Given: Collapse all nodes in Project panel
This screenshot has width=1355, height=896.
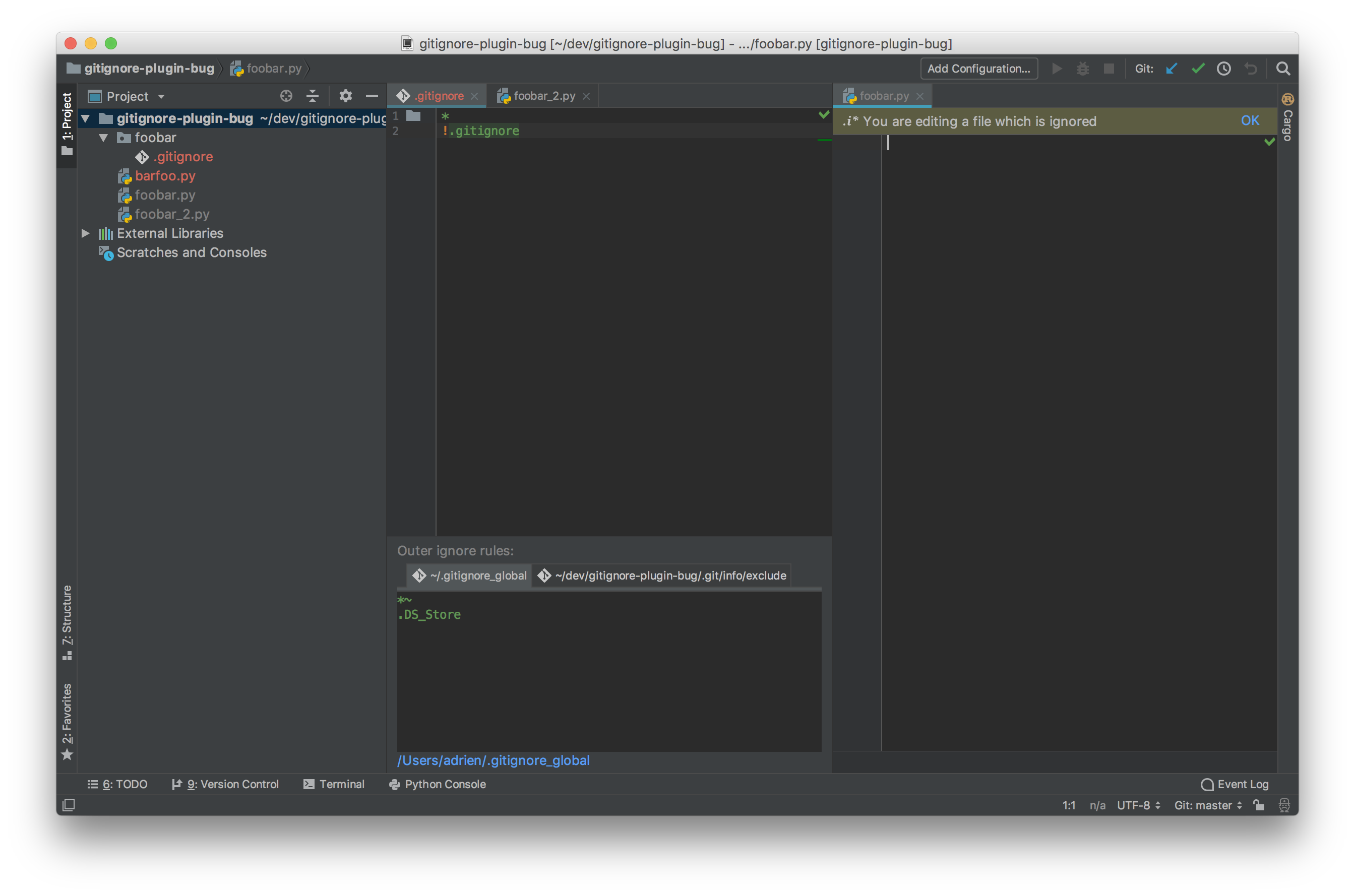Looking at the screenshot, I should point(313,96).
